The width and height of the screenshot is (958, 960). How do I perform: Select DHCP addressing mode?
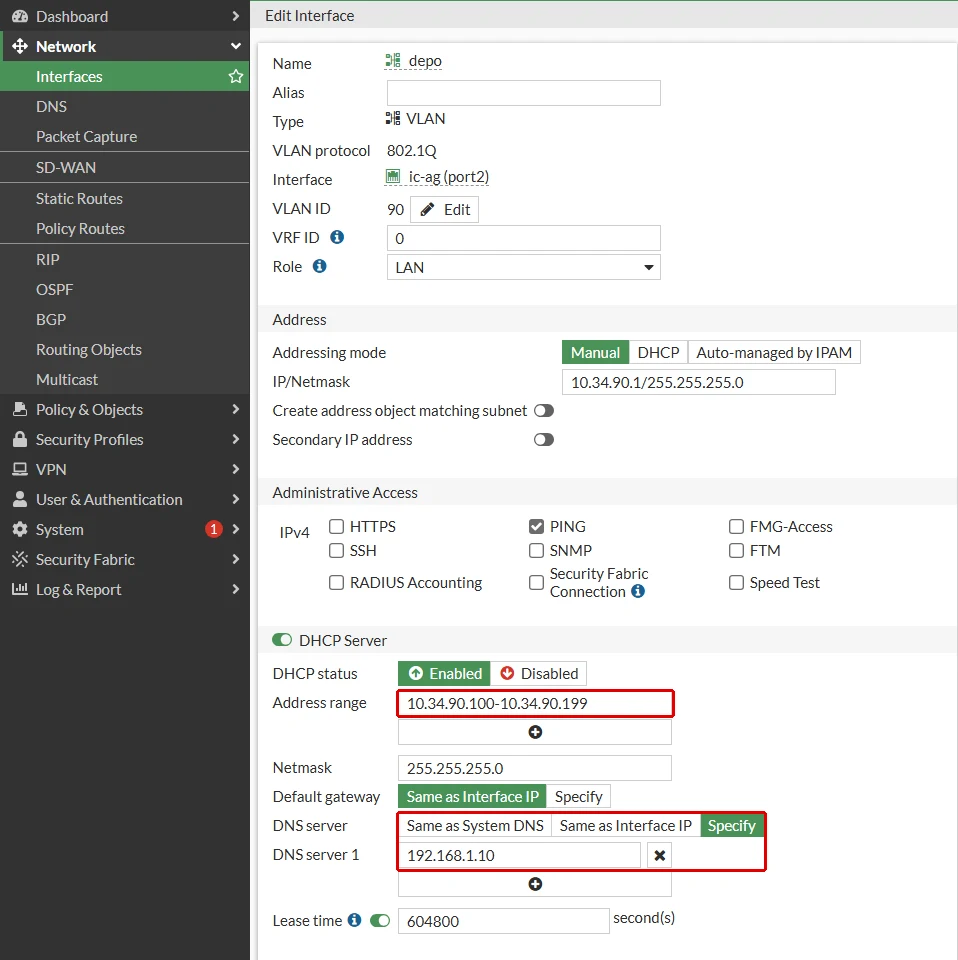pyautogui.click(x=658, y=353)
